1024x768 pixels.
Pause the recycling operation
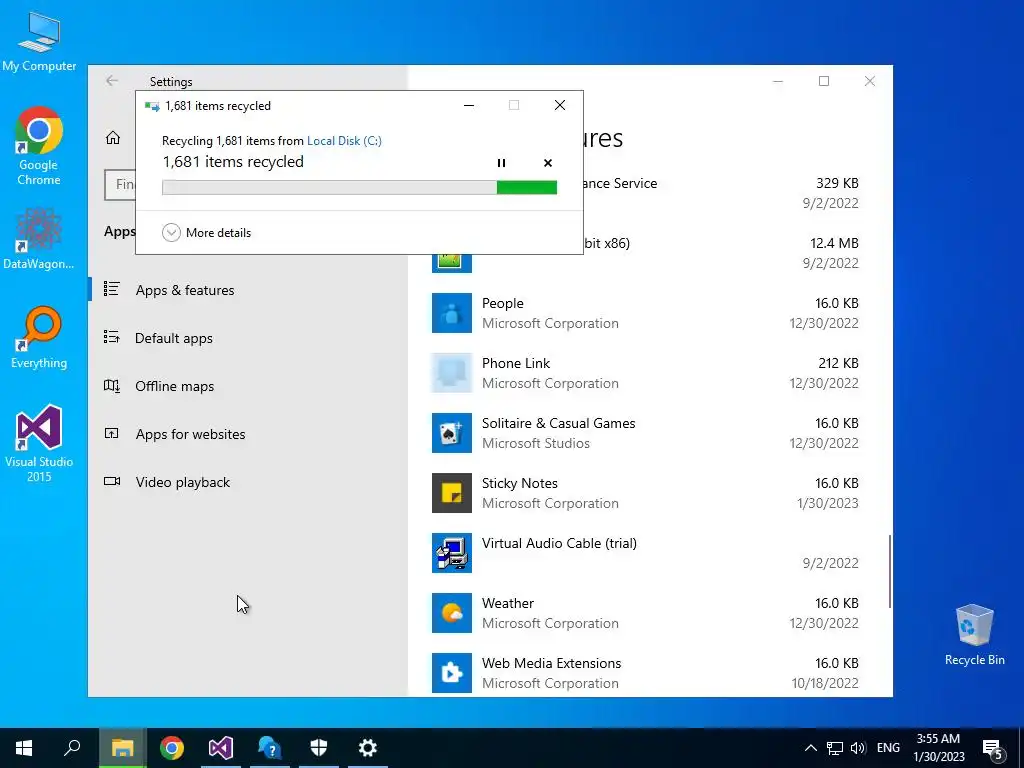pyautogui.click(x=501, y=163)
